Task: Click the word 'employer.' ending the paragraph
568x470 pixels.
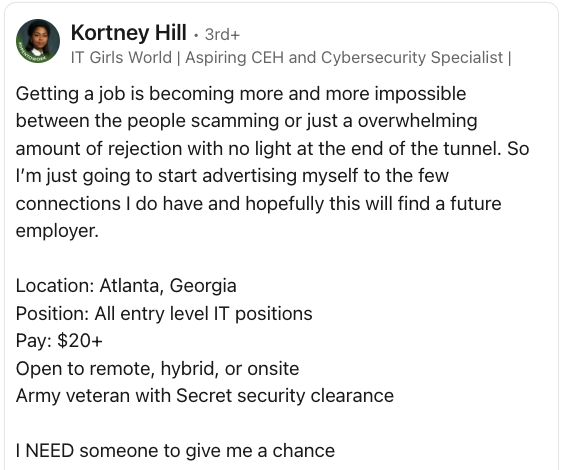Action: [x=57, y=231]
